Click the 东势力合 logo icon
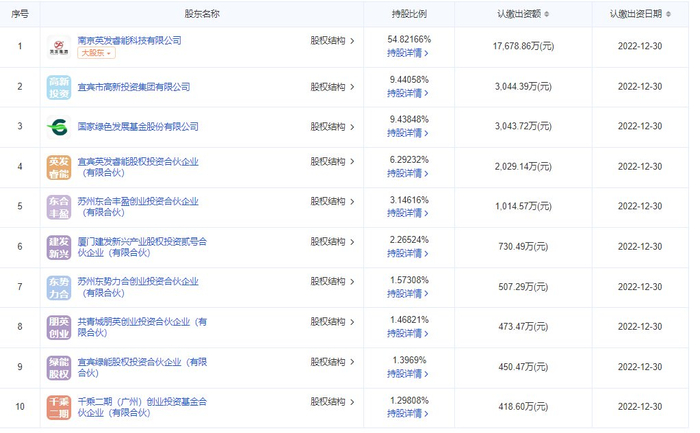 pyautogui.click(x=58, y=287)
